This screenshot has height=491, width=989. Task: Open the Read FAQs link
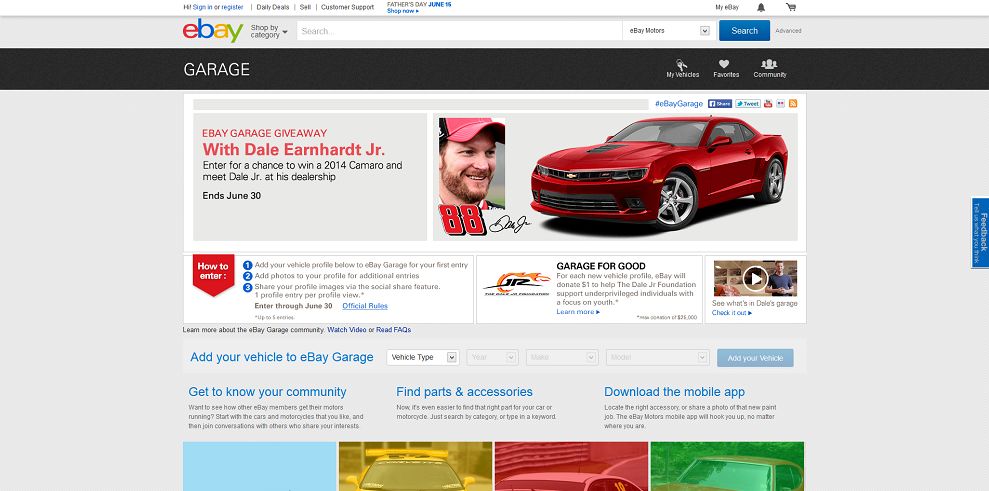point(394,330)
